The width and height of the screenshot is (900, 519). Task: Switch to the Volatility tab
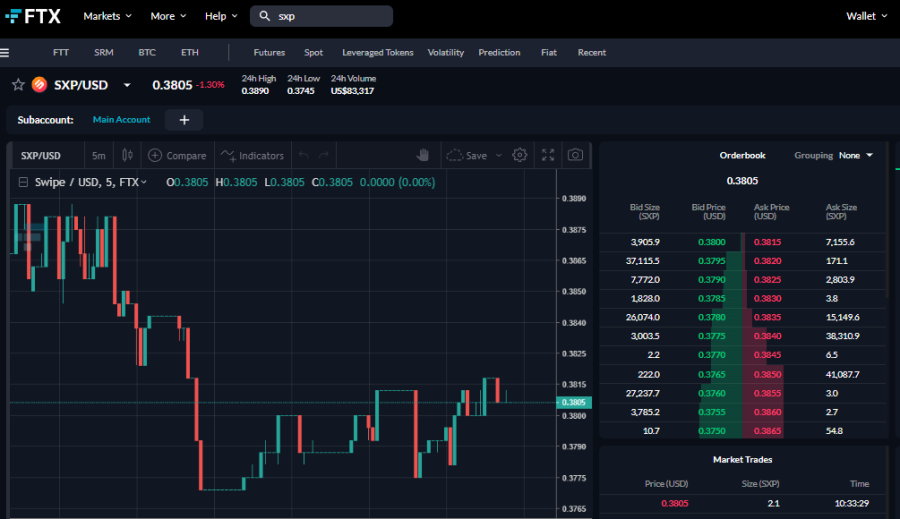[x=445, y=52]
